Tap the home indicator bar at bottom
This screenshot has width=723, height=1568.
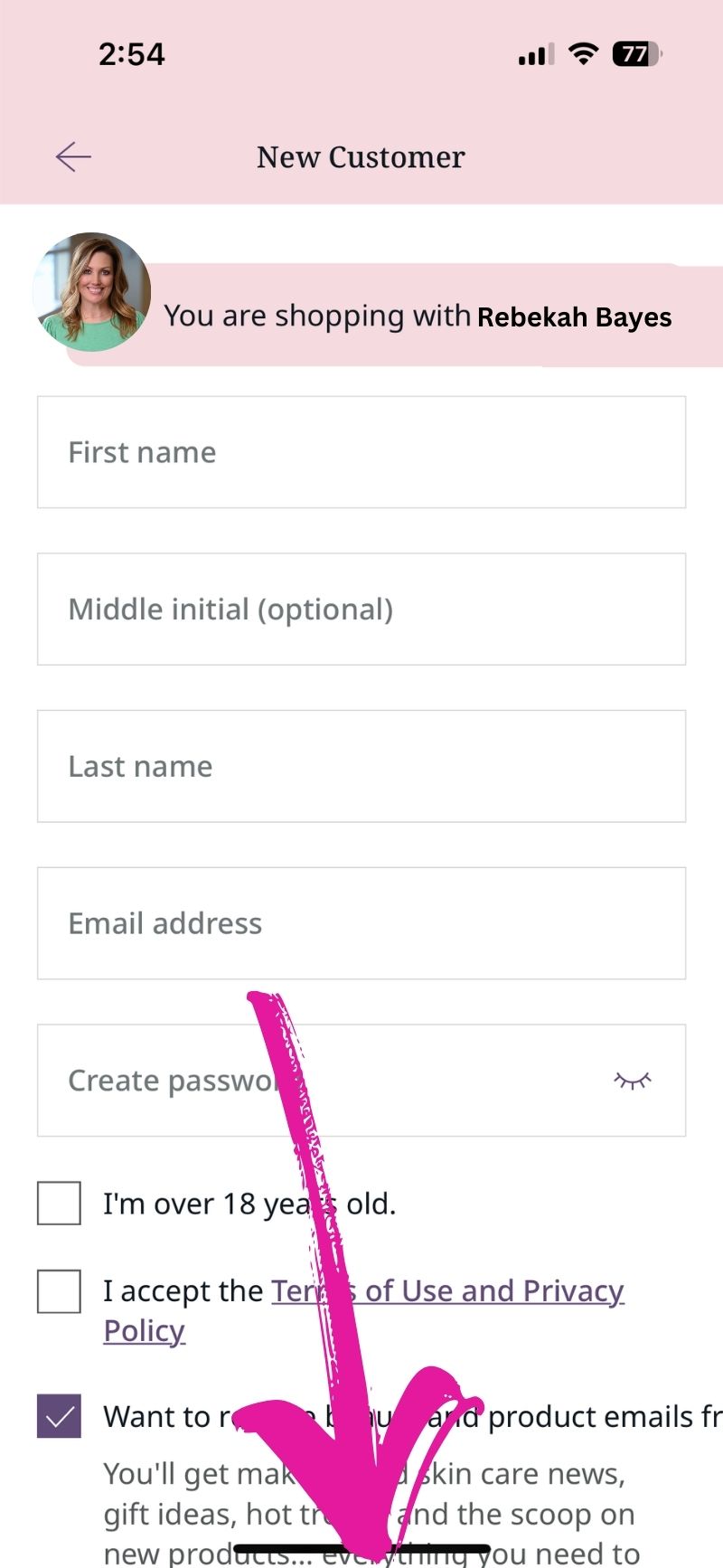(361, 1549)
